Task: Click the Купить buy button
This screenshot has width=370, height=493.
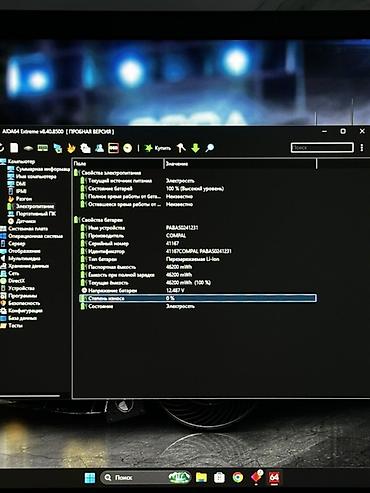Action: click(x=158, y=148)
